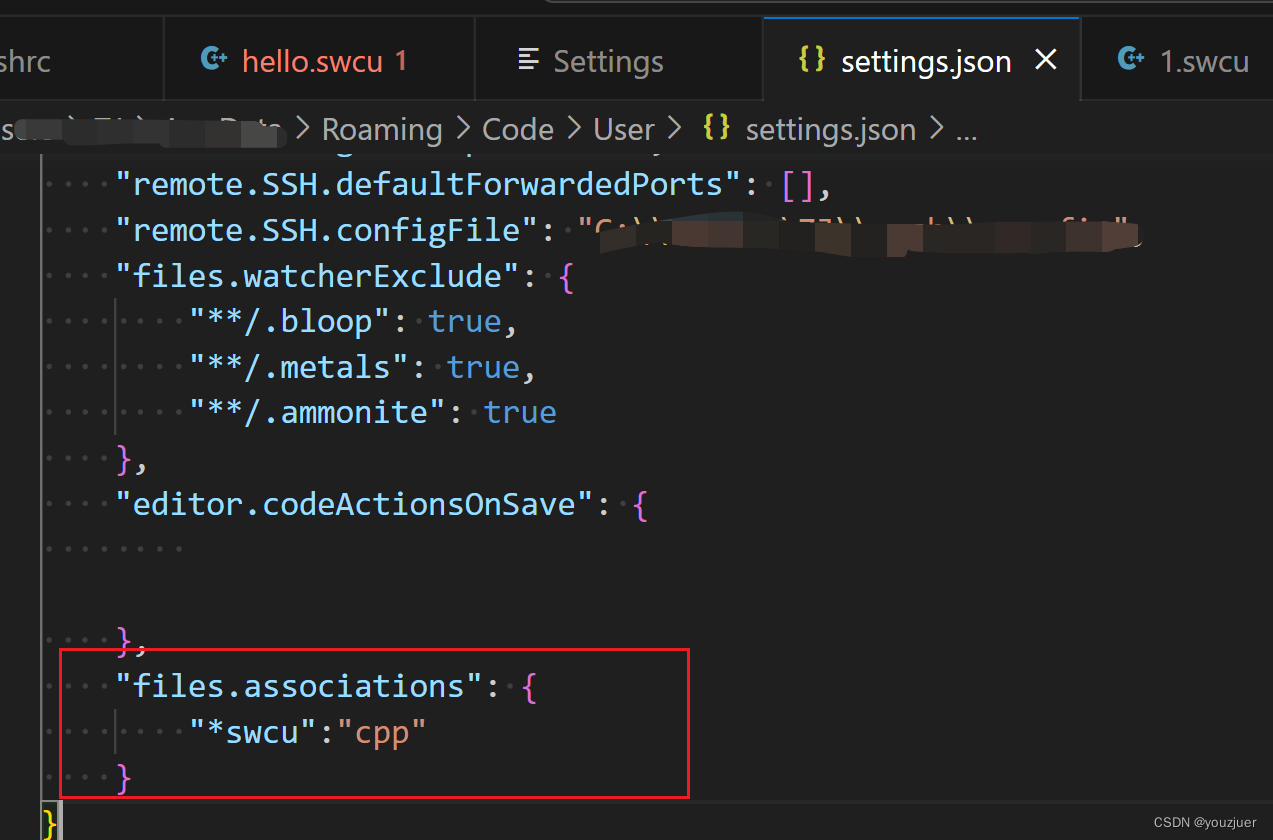The height and width of the screenshot is (840, 1273).
Task: Click the Settings tab's list icon
Action: coord(528,59)
